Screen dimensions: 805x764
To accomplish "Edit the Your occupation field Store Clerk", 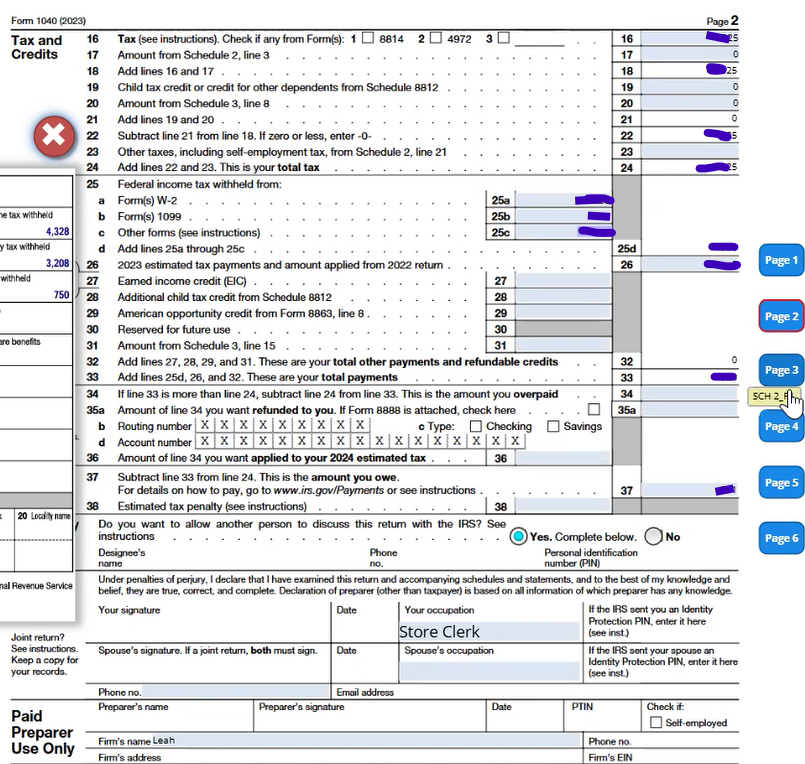I will (x=490, y=632).
